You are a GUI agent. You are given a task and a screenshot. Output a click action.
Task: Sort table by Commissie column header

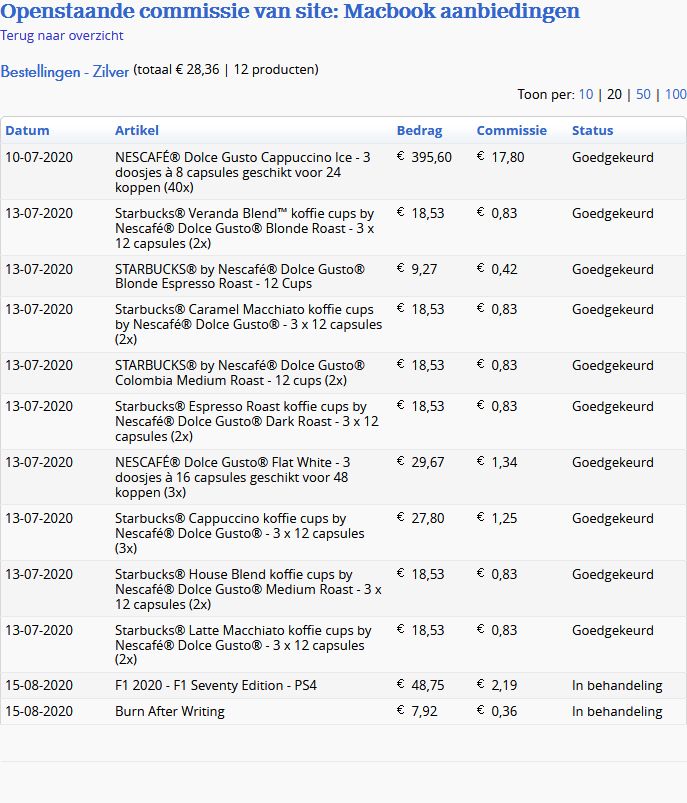[512, 131]
